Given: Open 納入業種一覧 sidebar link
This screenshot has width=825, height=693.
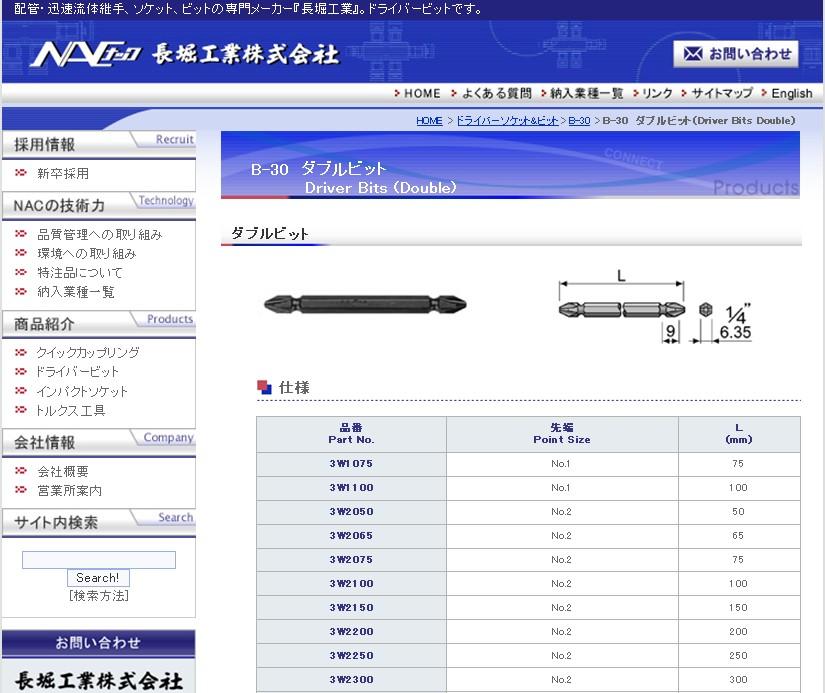Looking at the screenshot, I should click(75, 292).
